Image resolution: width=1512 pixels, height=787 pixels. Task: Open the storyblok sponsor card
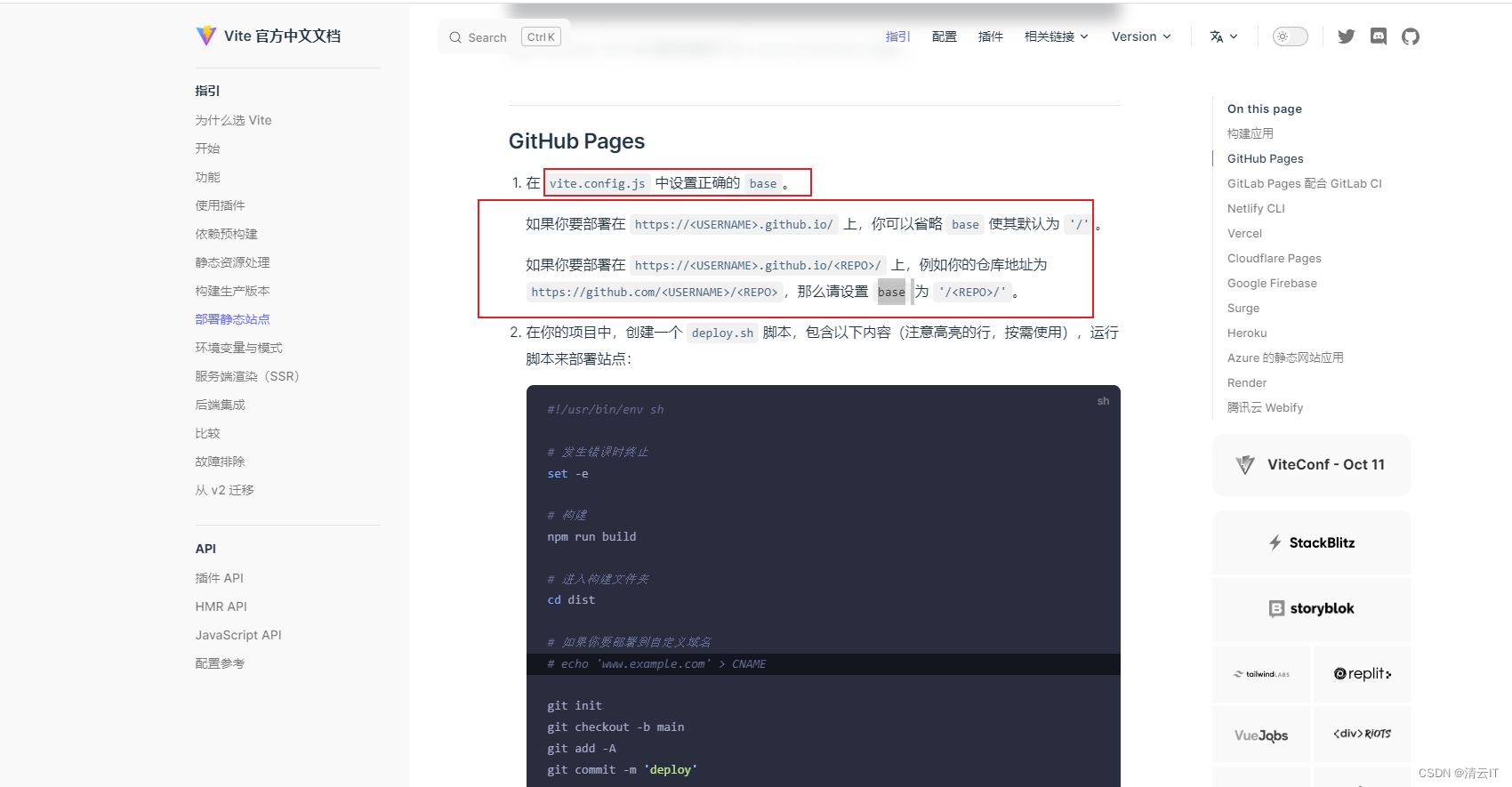(x=1312, y=608)
